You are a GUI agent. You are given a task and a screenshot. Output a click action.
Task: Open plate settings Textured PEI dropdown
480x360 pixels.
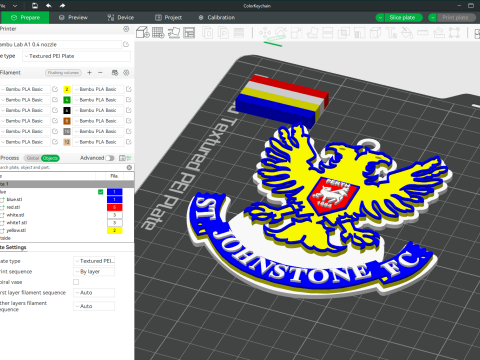click(x=94, y=261)
